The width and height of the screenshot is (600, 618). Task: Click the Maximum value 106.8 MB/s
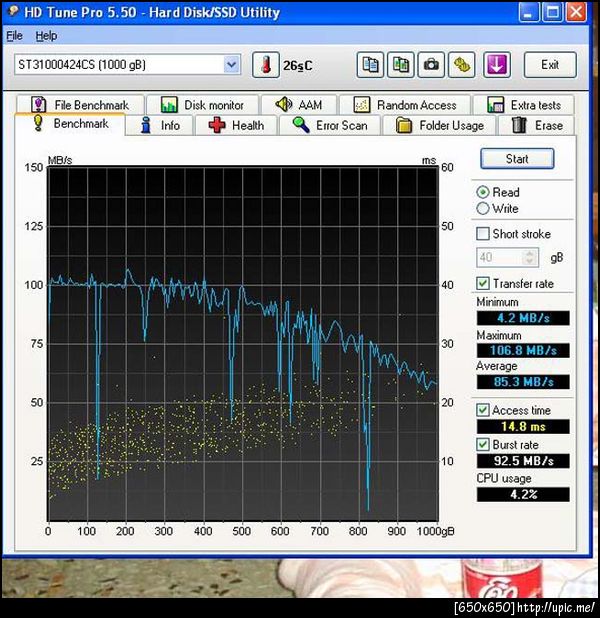point(523,350)
